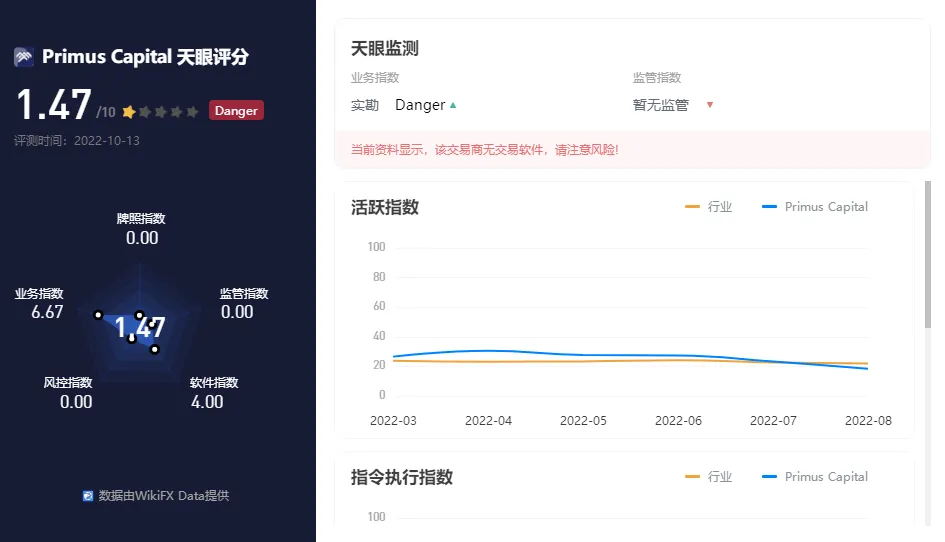
Task: Click the 2022-04 axis label
Action: pos(488,421)
